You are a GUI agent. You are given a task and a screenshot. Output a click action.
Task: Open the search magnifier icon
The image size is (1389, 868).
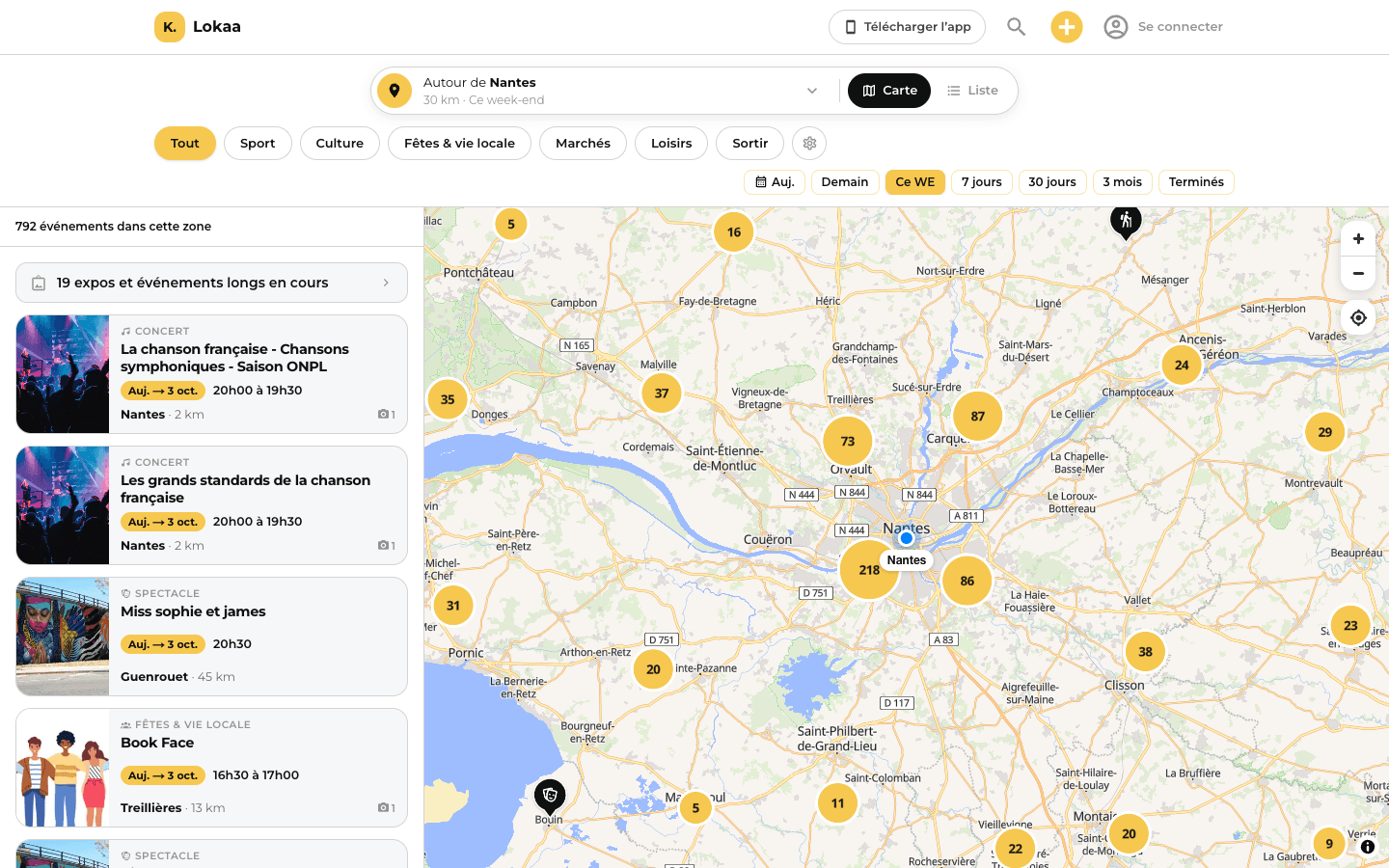coord(1016,27)
